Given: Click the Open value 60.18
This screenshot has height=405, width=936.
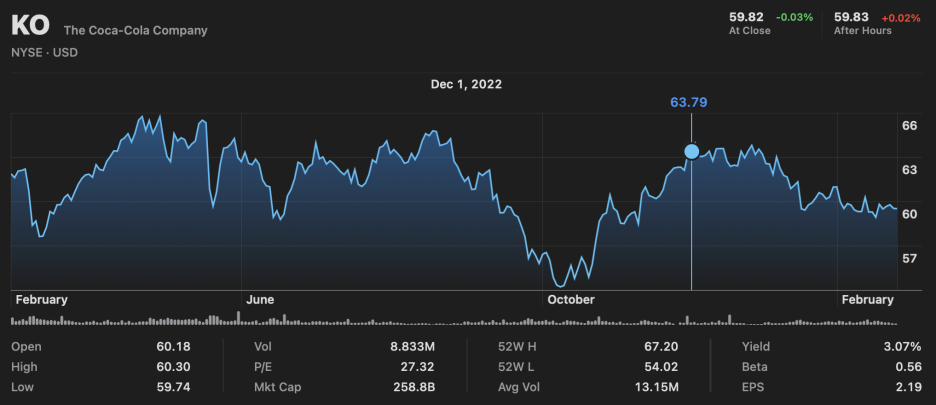Looking at the screenshot, I should pyautogui.click(x=175, y=346).
